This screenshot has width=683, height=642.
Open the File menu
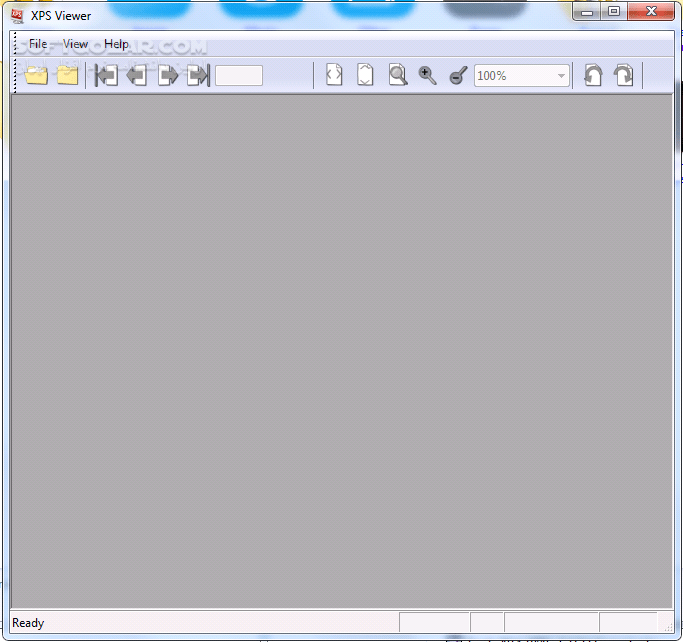38,44
